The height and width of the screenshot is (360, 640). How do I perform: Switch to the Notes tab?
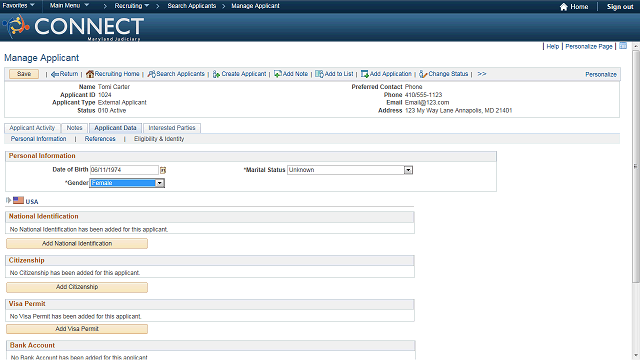pos(74,128)
